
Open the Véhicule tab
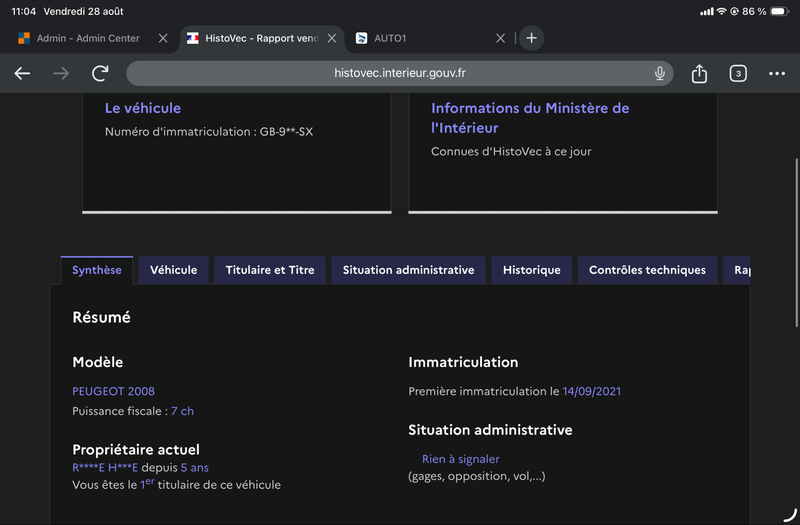point(173,270)
